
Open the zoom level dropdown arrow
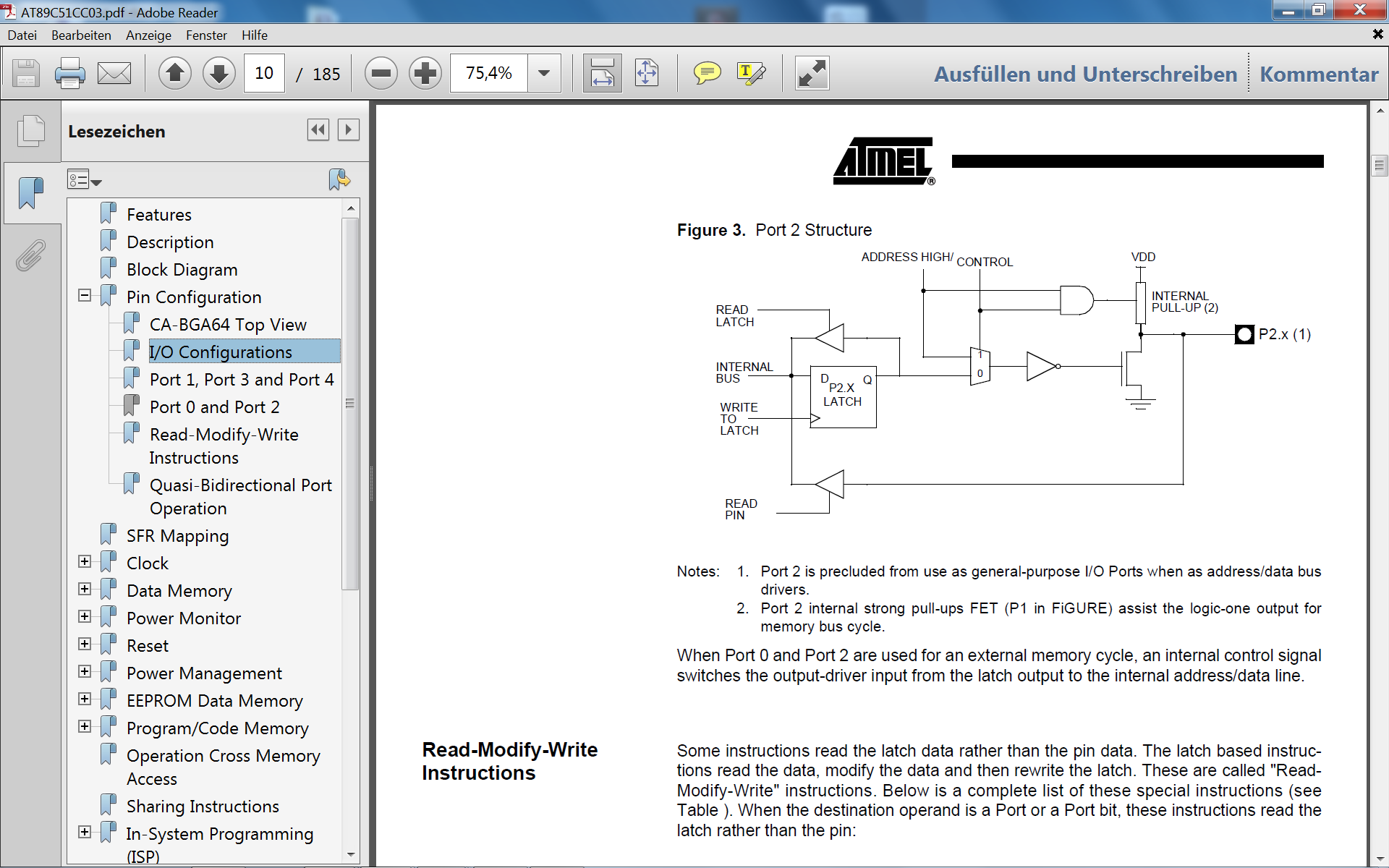point(544,73)
